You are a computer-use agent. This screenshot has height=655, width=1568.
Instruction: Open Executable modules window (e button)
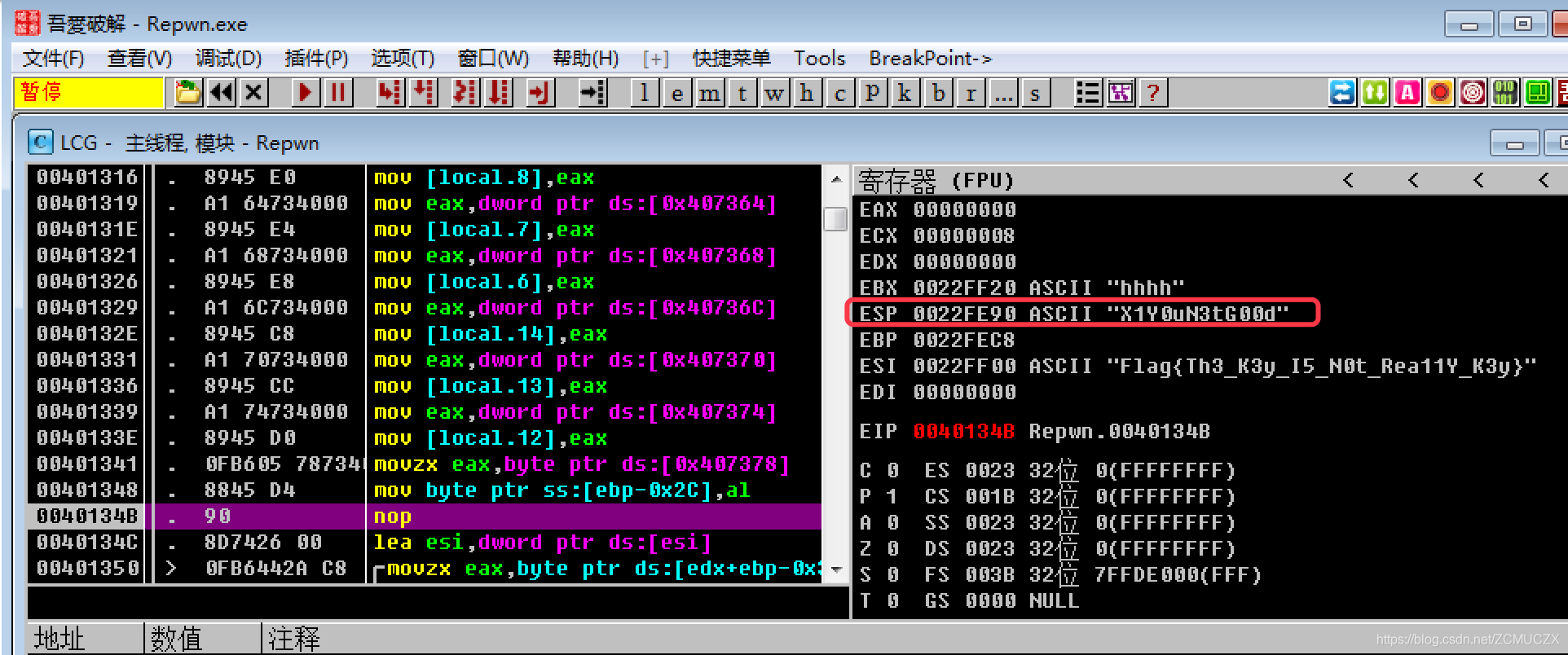point(677,93)
